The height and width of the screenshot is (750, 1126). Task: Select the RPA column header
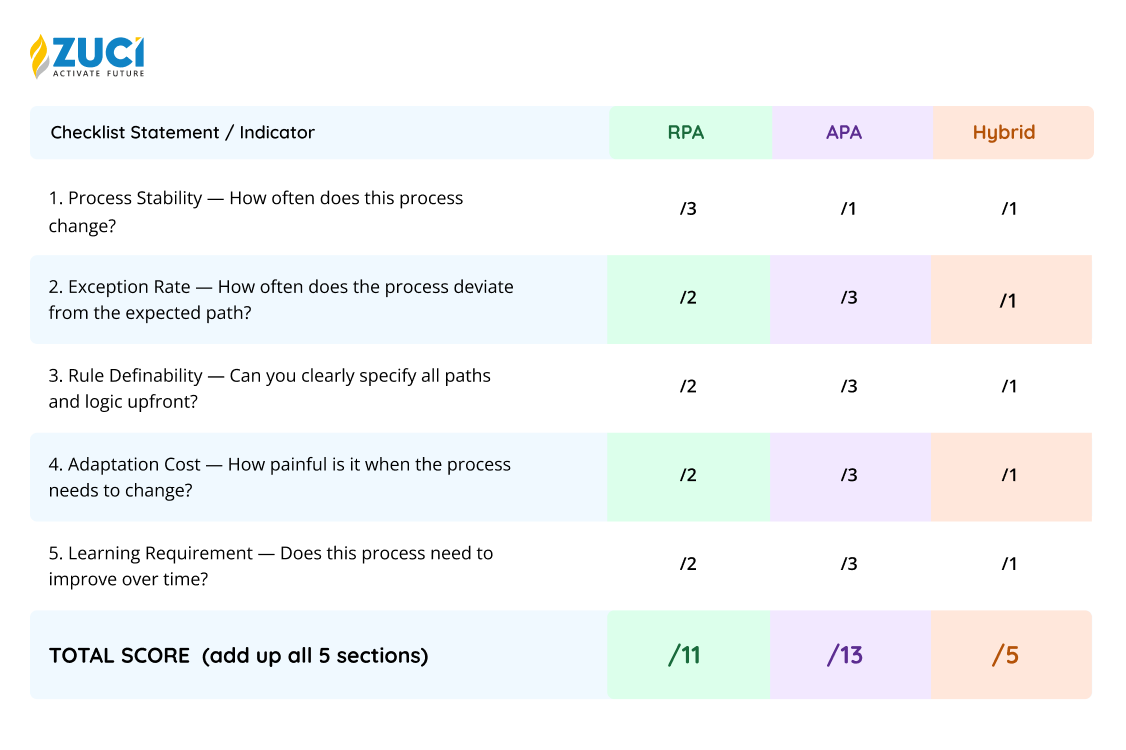coord(686,132)
